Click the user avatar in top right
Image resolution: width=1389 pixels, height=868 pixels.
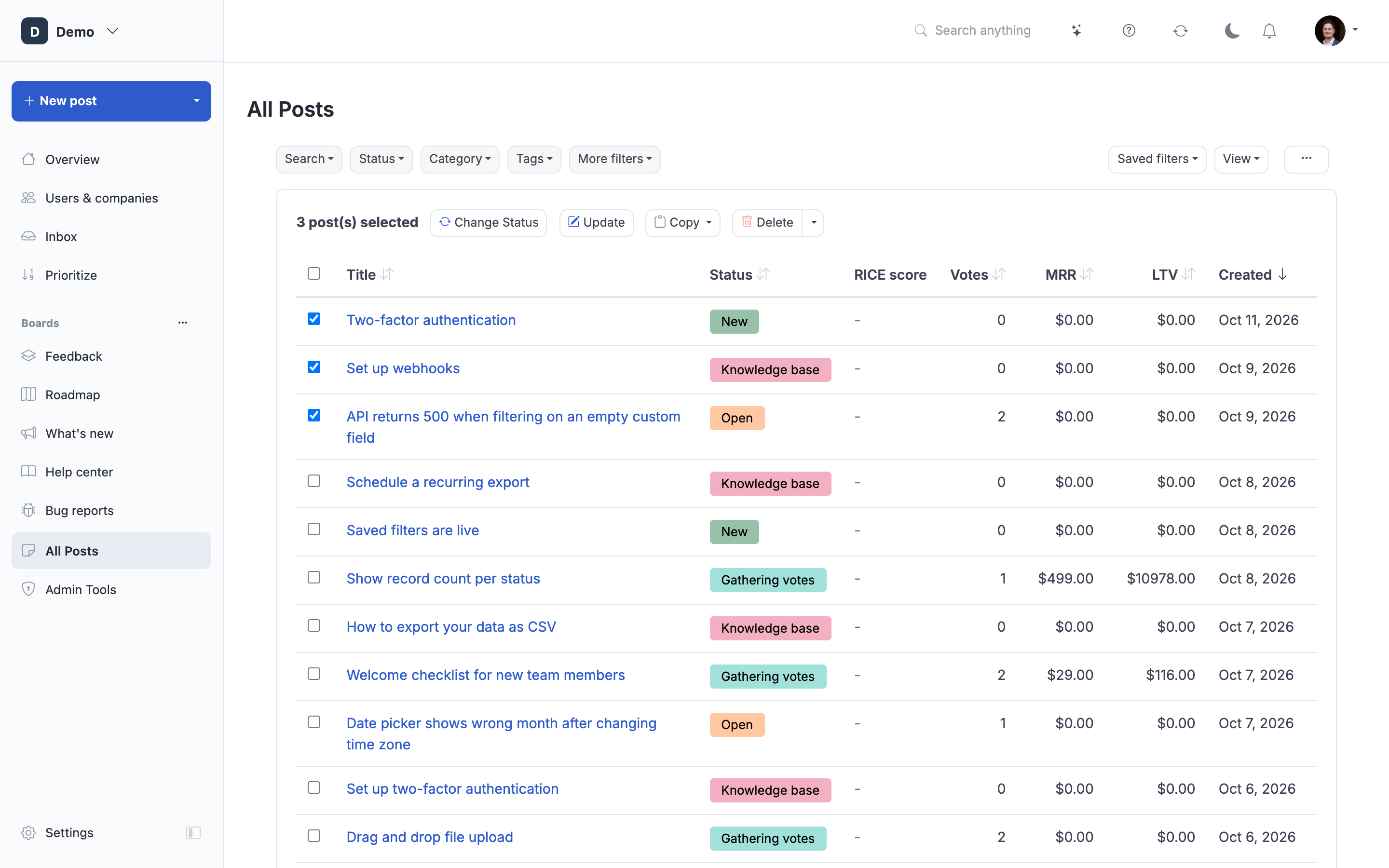pyautogui.click(x=1330, y=30)
